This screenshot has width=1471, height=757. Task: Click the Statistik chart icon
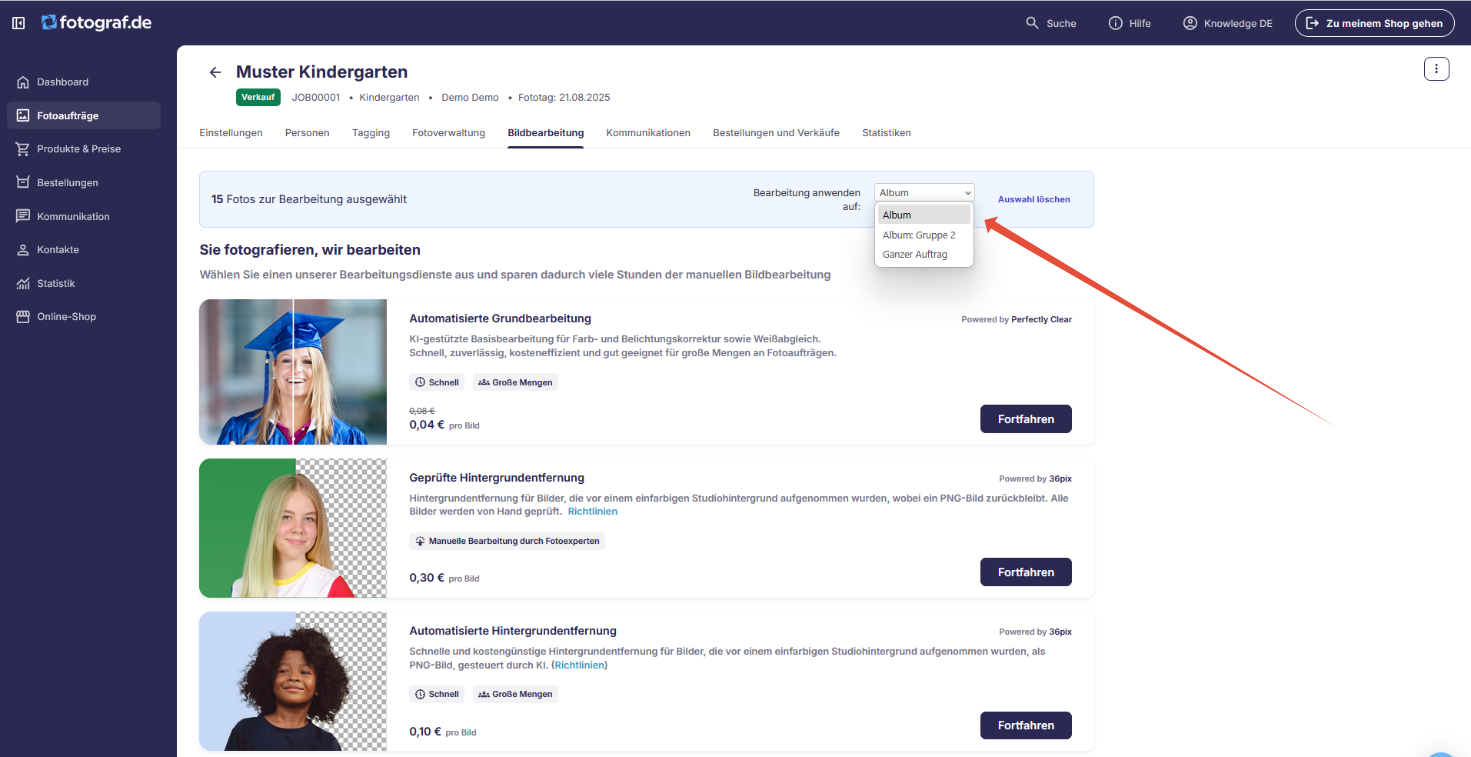tap(23, 283)
